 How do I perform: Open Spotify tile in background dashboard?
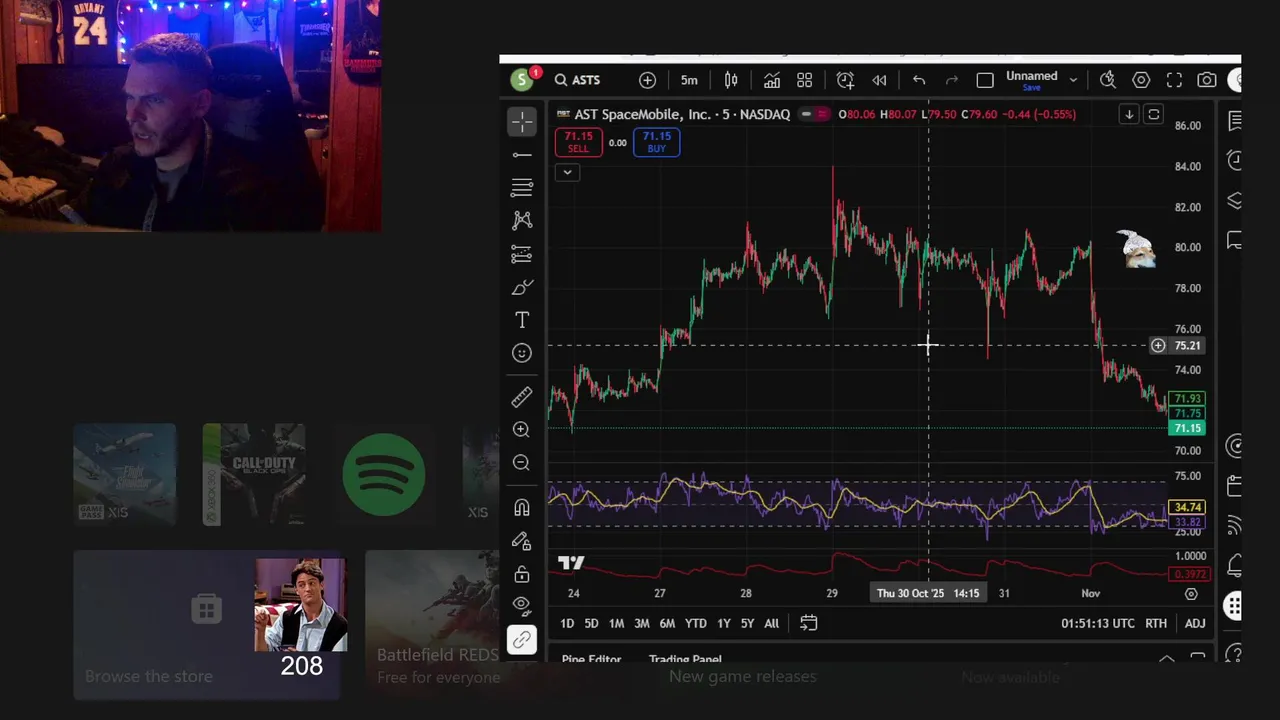pos(384,474)
